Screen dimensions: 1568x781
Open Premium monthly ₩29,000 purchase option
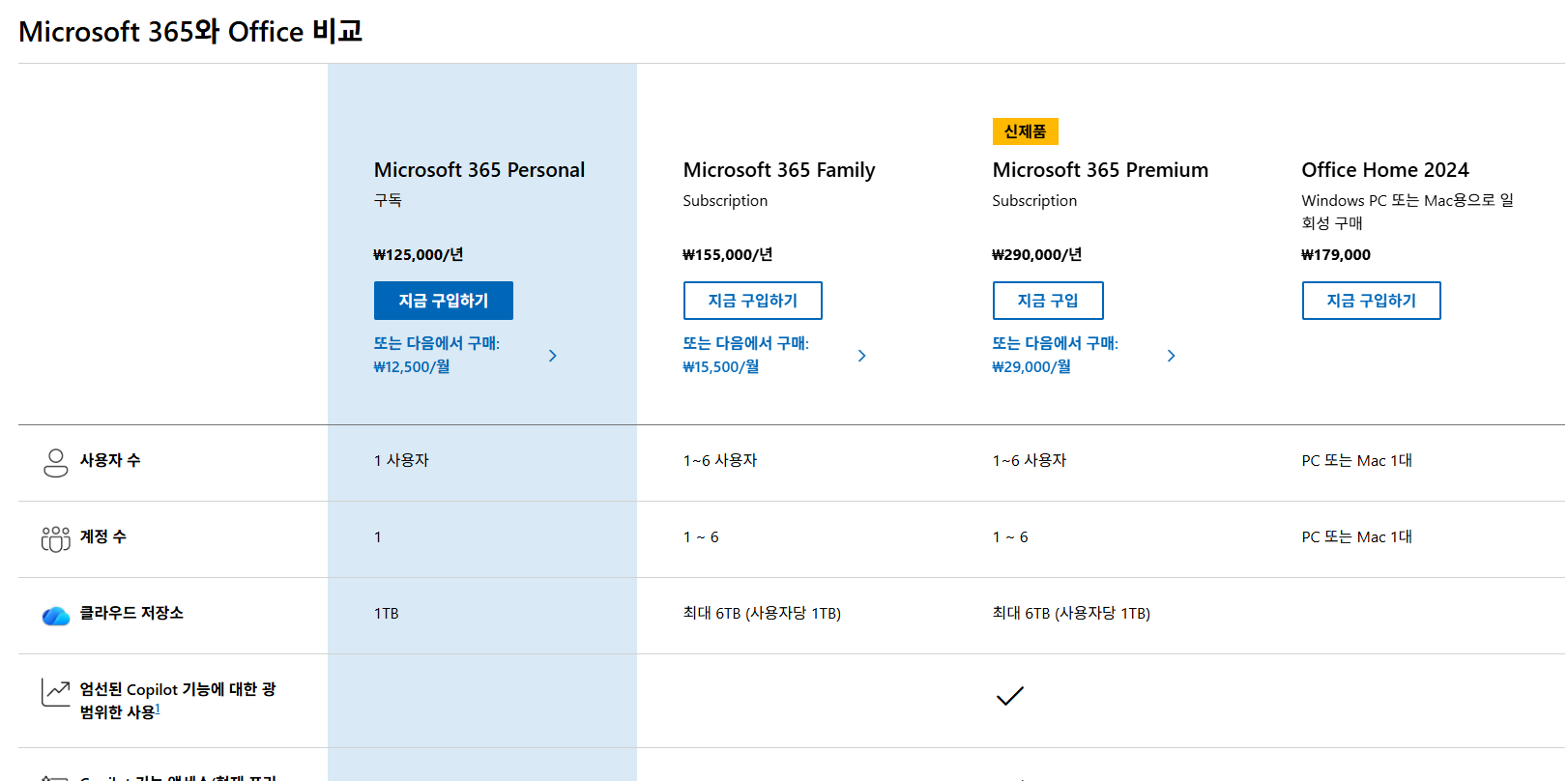(1056, 355)
